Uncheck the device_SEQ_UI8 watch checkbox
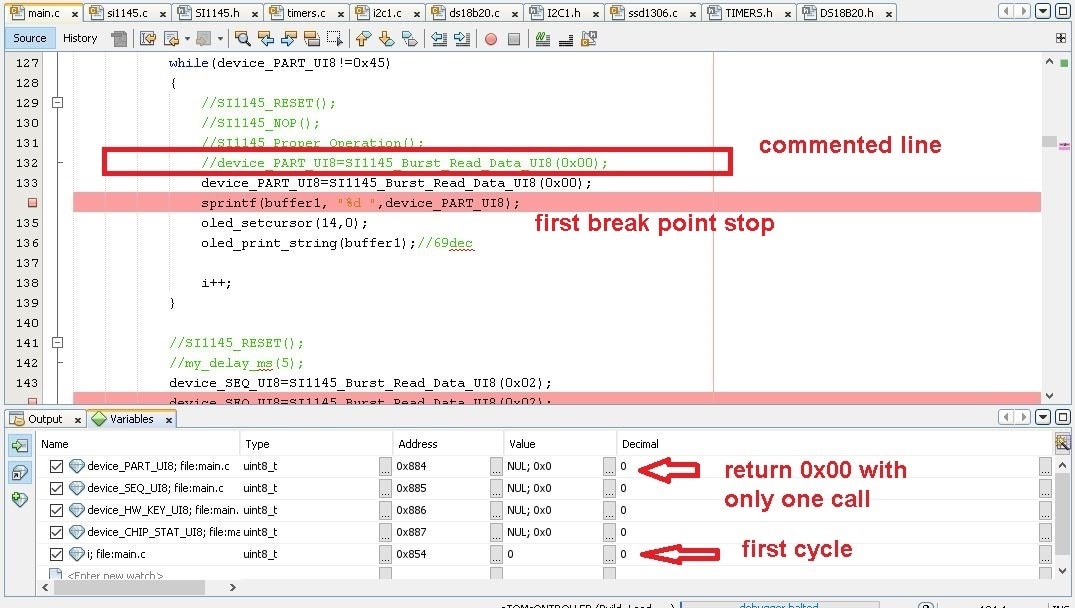Image resolution: width=1075 pixels, height=608 pixels. (56, 488)
